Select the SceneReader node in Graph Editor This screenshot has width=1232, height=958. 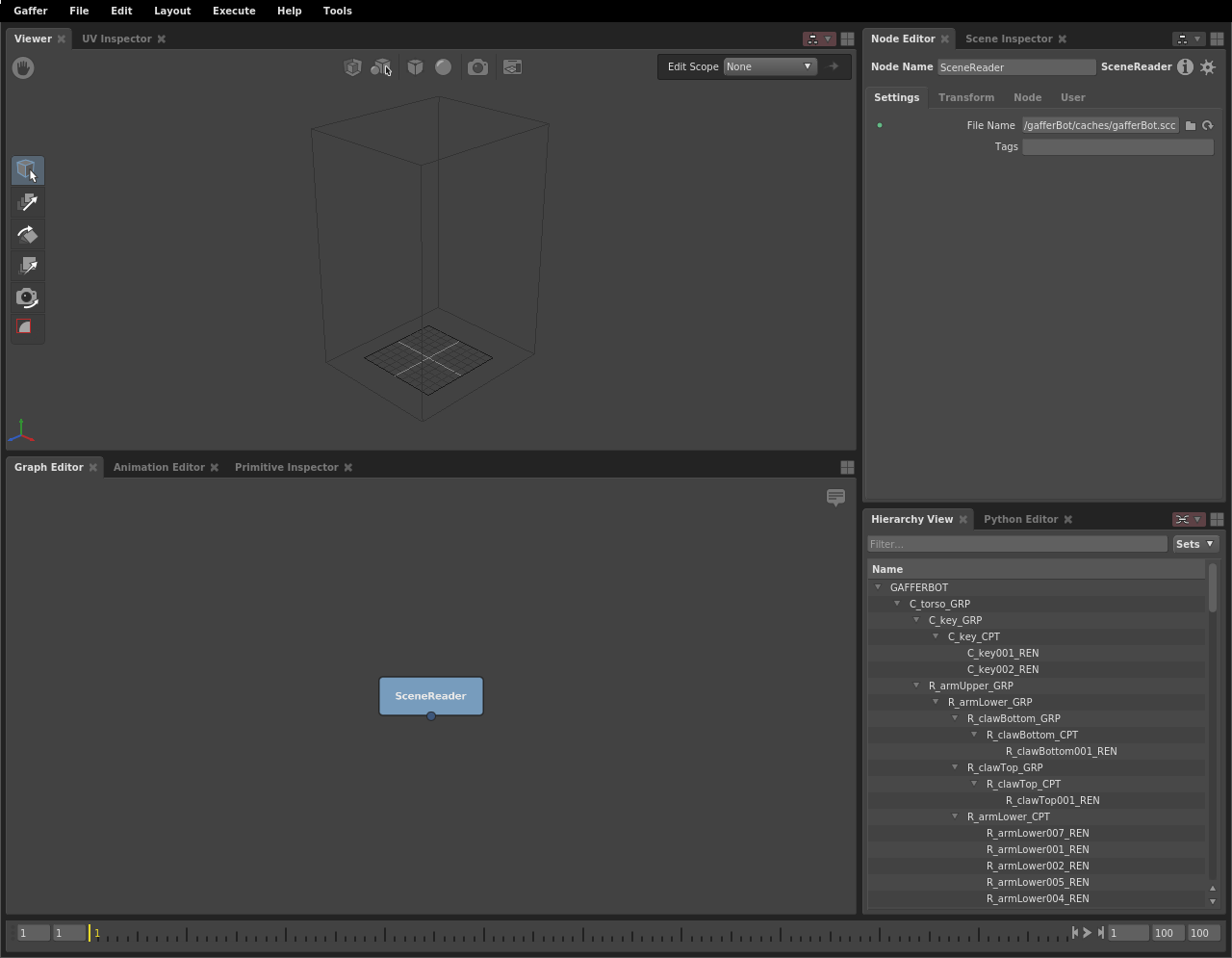pos(431,695)
